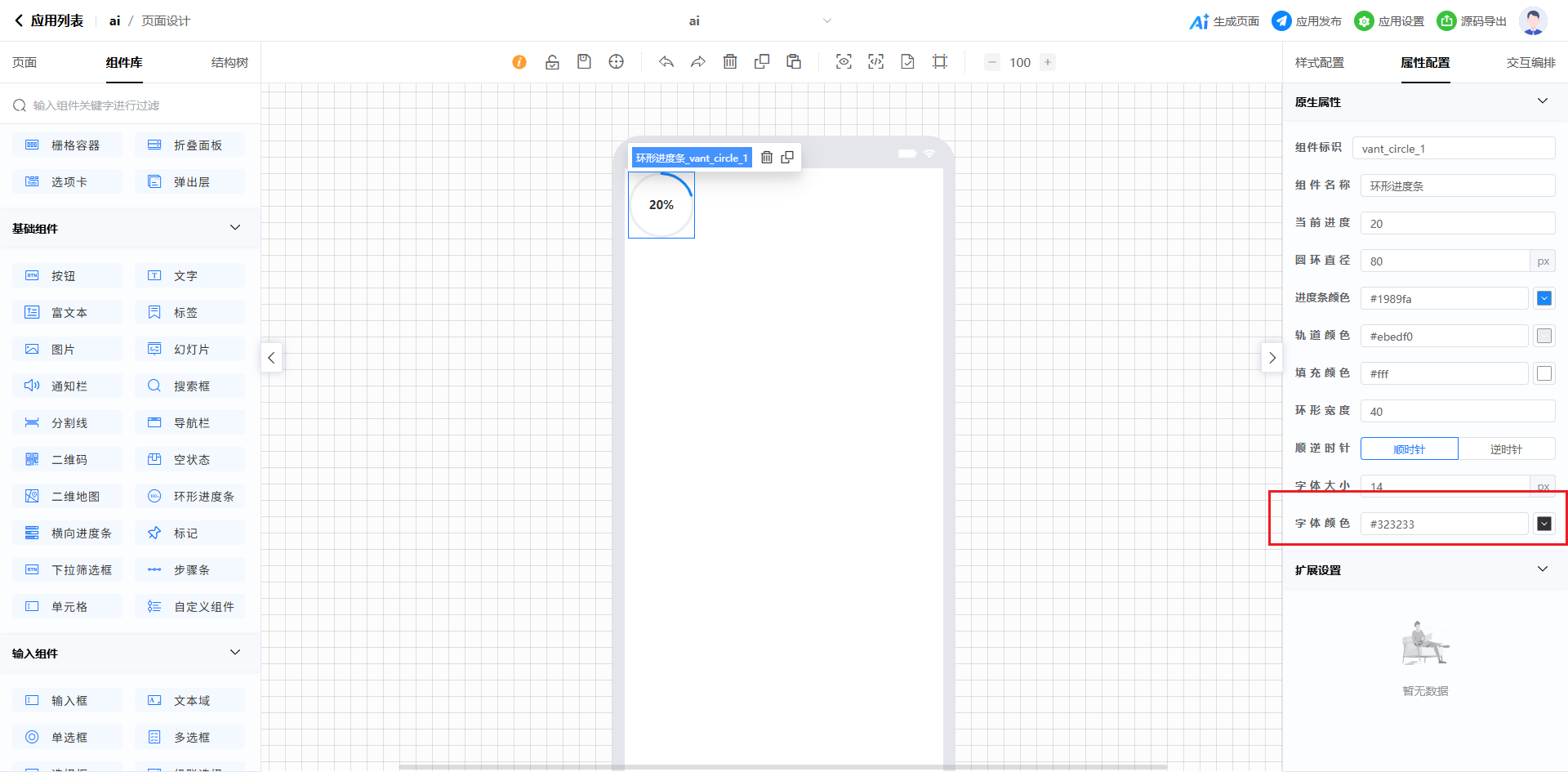Click the save icon in toolbar
Screen dimensions: 1568x772
tap(584, 62)
